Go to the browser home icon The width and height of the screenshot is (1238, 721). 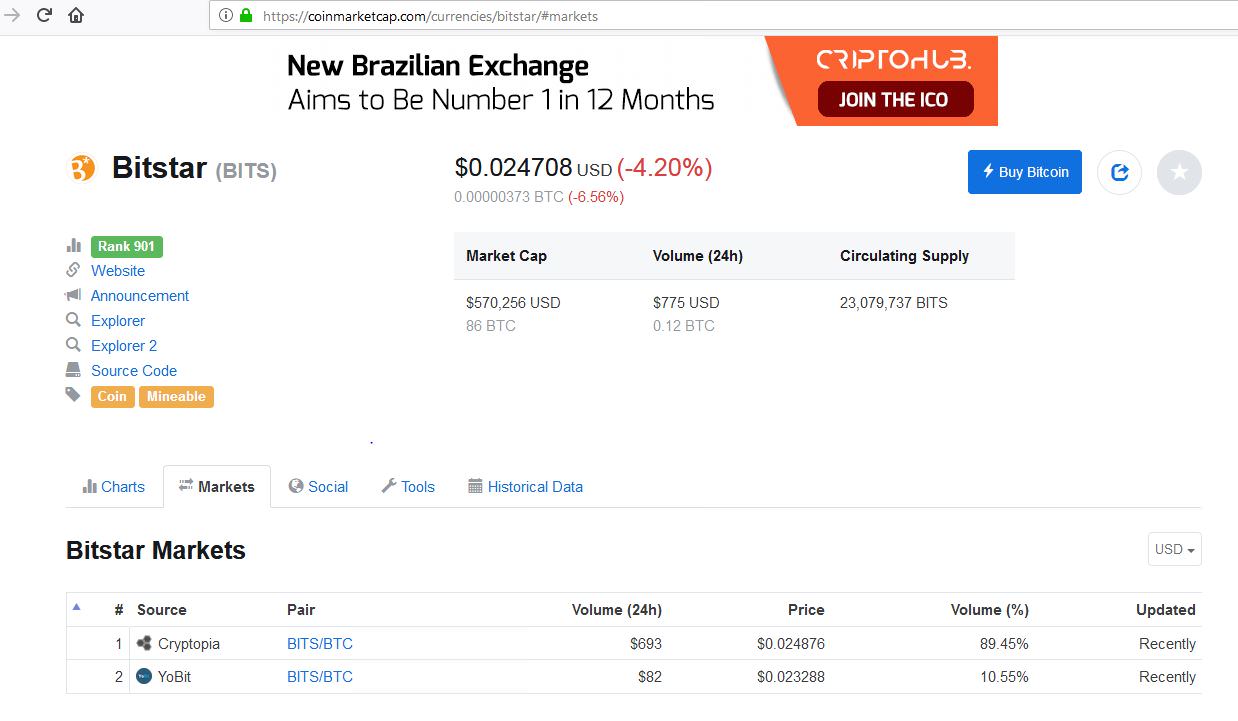[x=75, y=15]
